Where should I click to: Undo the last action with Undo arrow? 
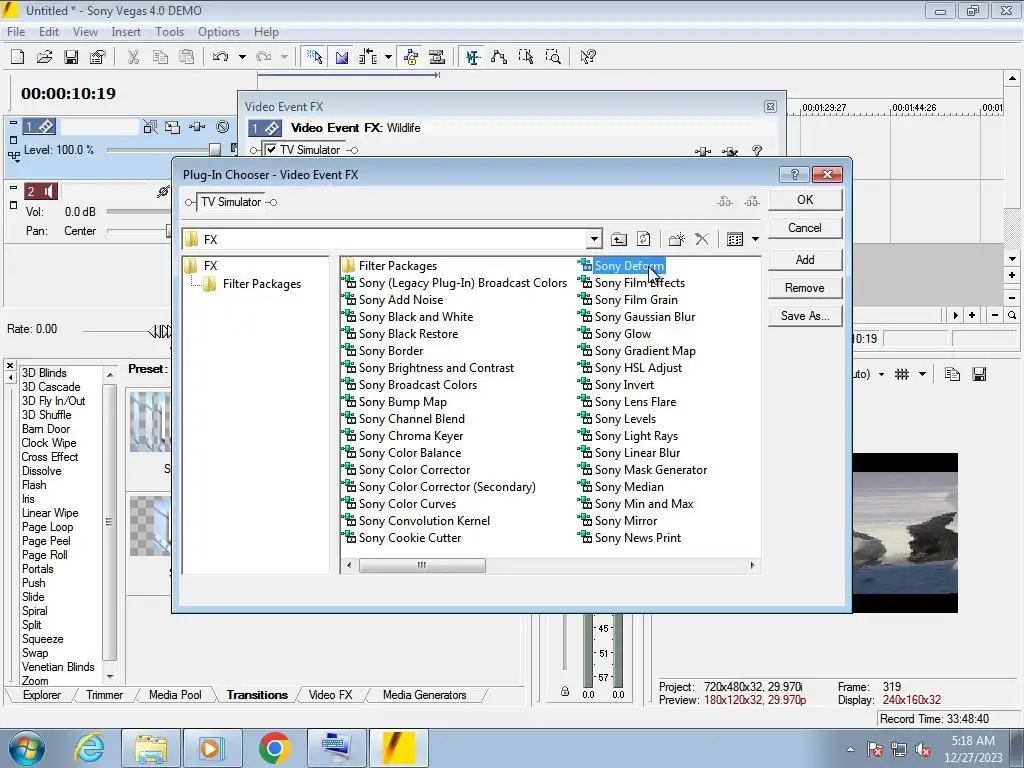[220, 57]
